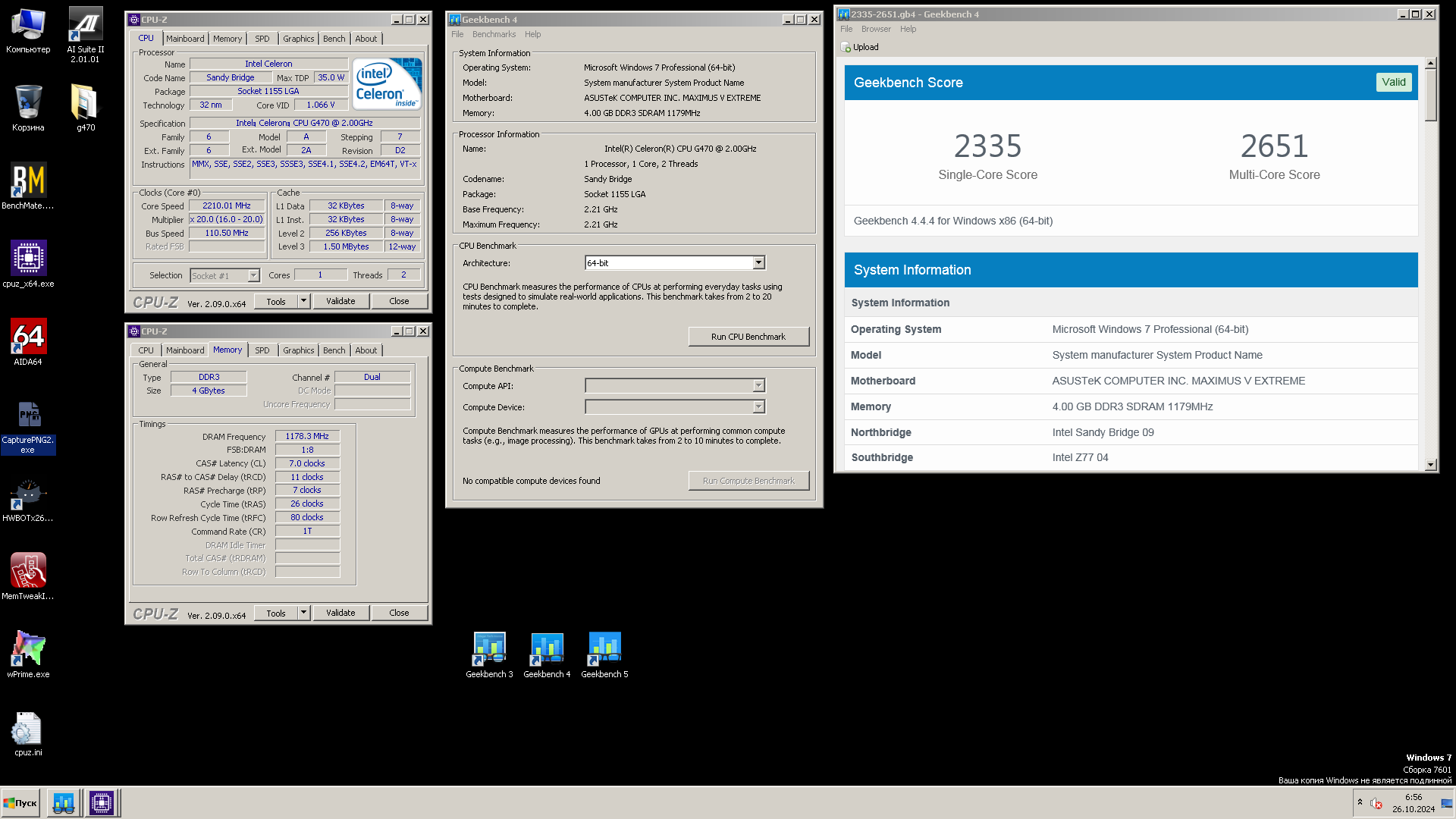Switch to Mainboard tab in top CPU-Z
1456x819 pixels.
click(x=185, y=39)
